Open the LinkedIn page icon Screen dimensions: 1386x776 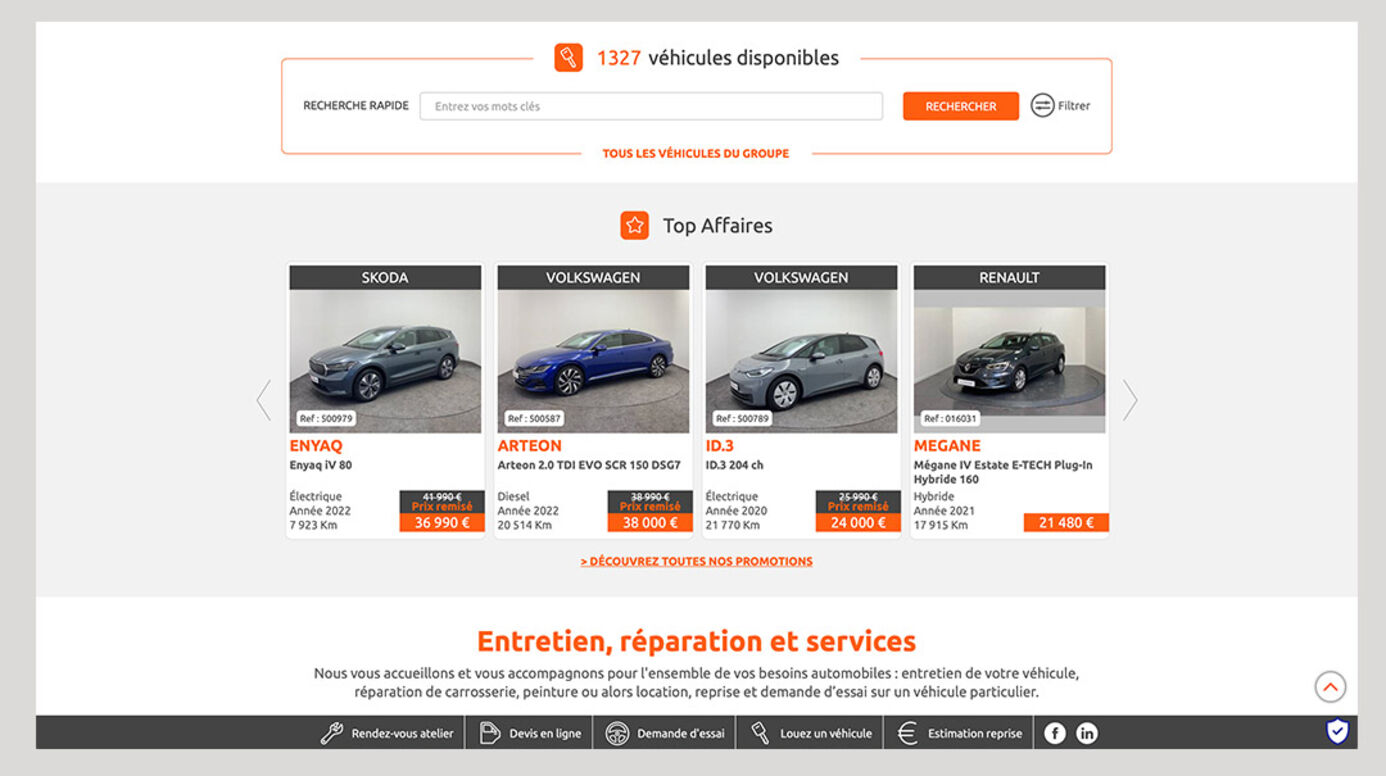pos(1087,733)
